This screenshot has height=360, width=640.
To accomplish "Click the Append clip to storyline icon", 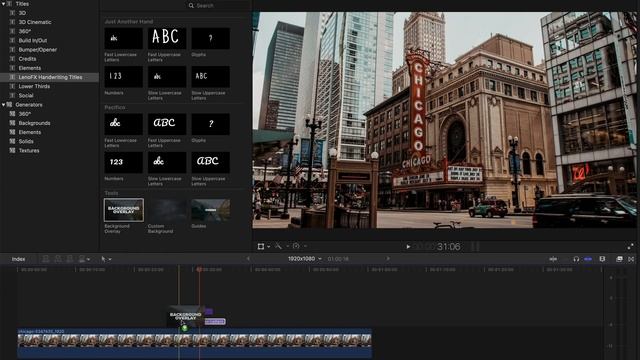I will (70, 259).
